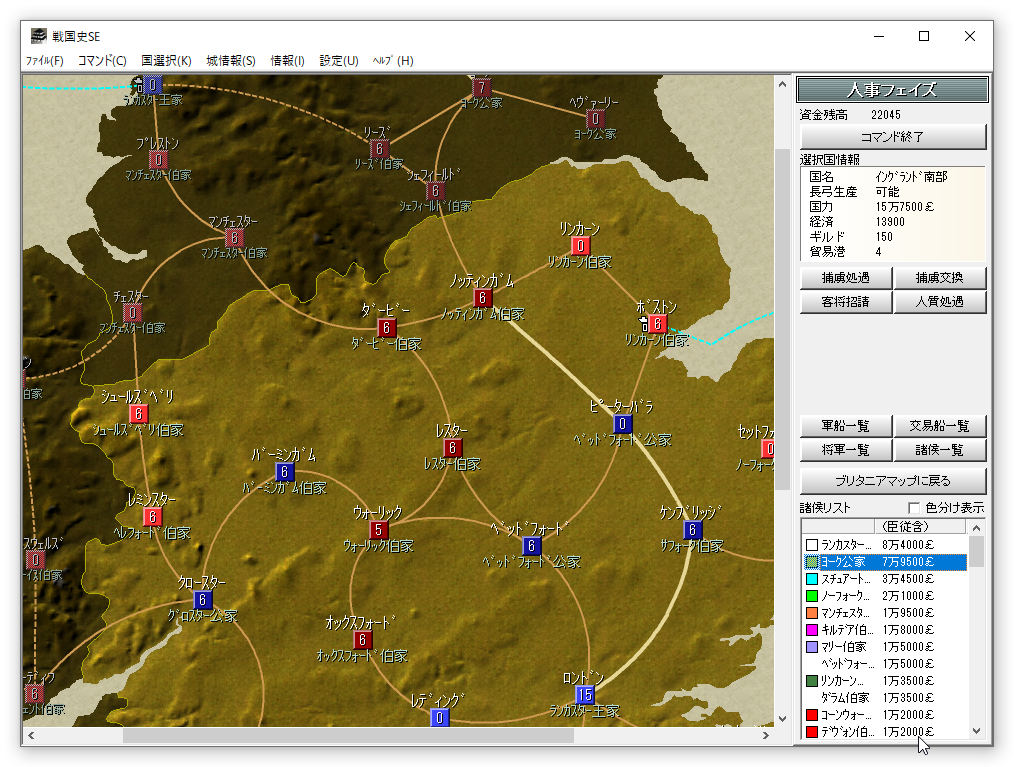1014x767 pixels.
Task: Click the Oxford castle marker
Action: [x=363, y=640]
